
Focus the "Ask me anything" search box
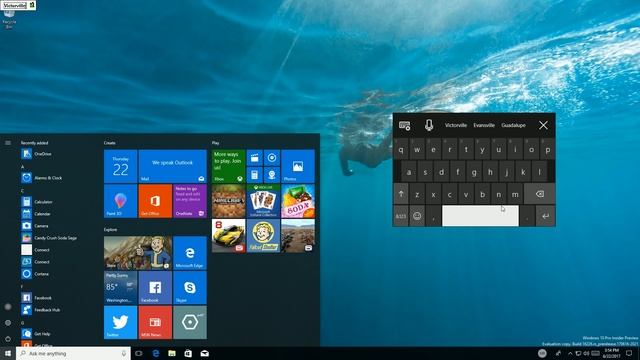tap(73, 353)
